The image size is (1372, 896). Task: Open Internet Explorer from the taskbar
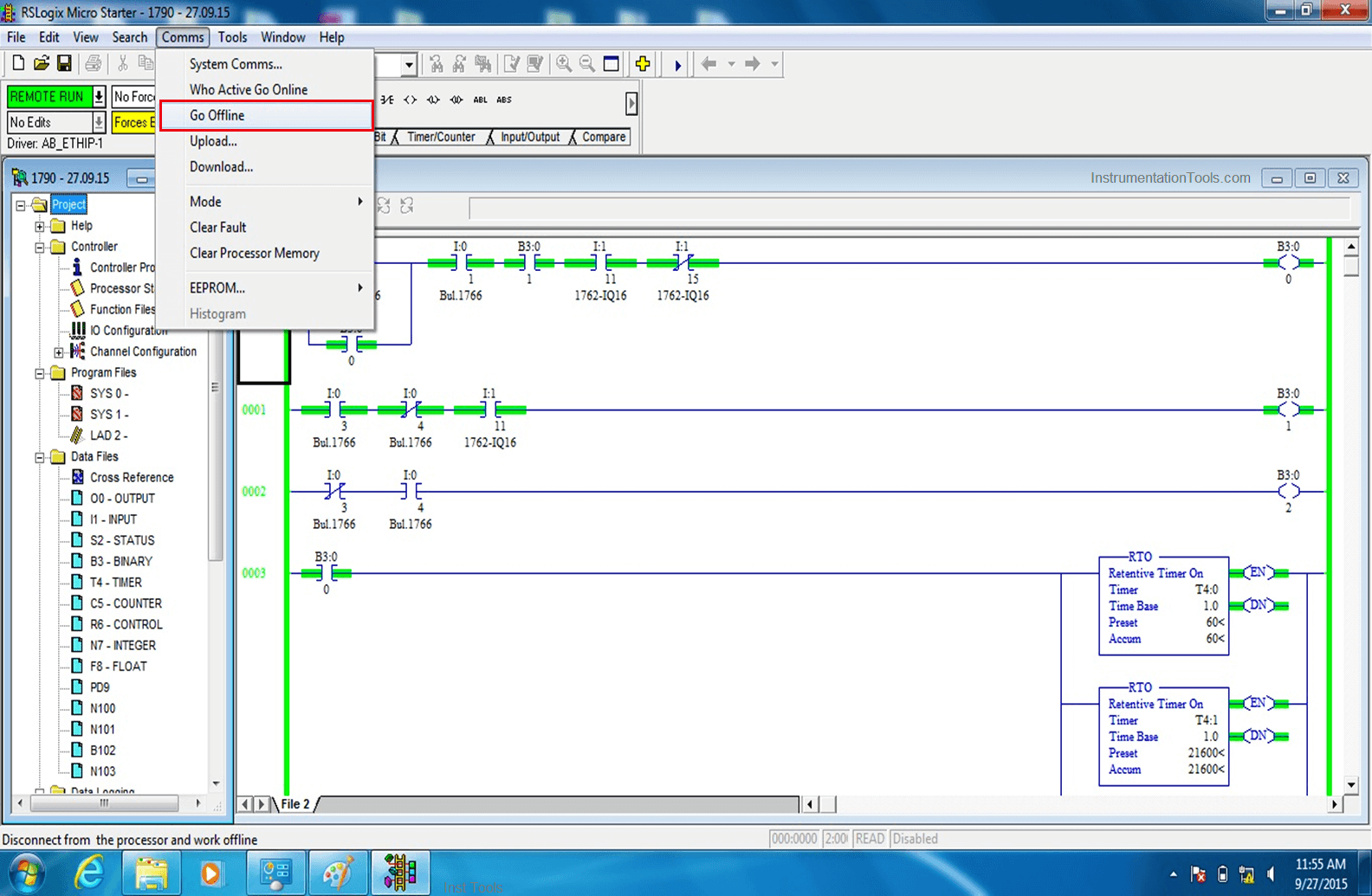point(89,873)
